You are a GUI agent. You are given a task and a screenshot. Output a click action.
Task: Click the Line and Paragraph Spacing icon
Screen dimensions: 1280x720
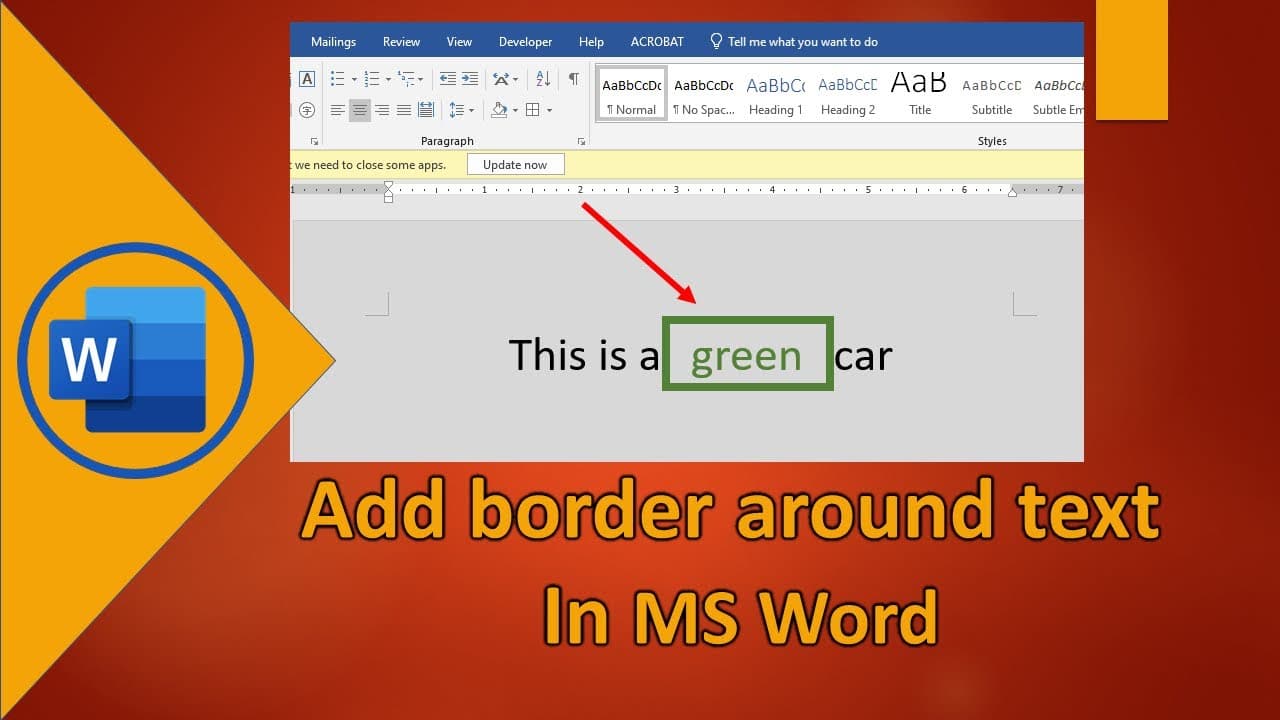tap(457, 110)
